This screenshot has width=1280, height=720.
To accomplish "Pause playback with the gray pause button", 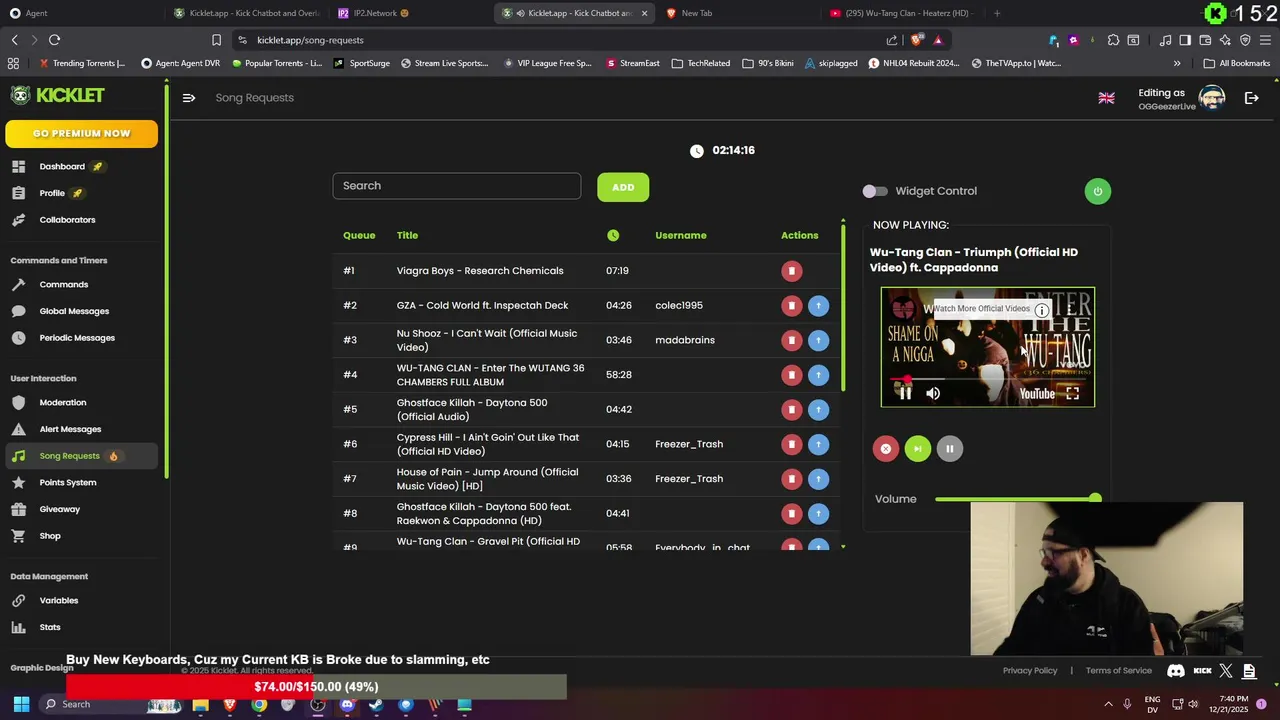I will (x=949, y=449).
